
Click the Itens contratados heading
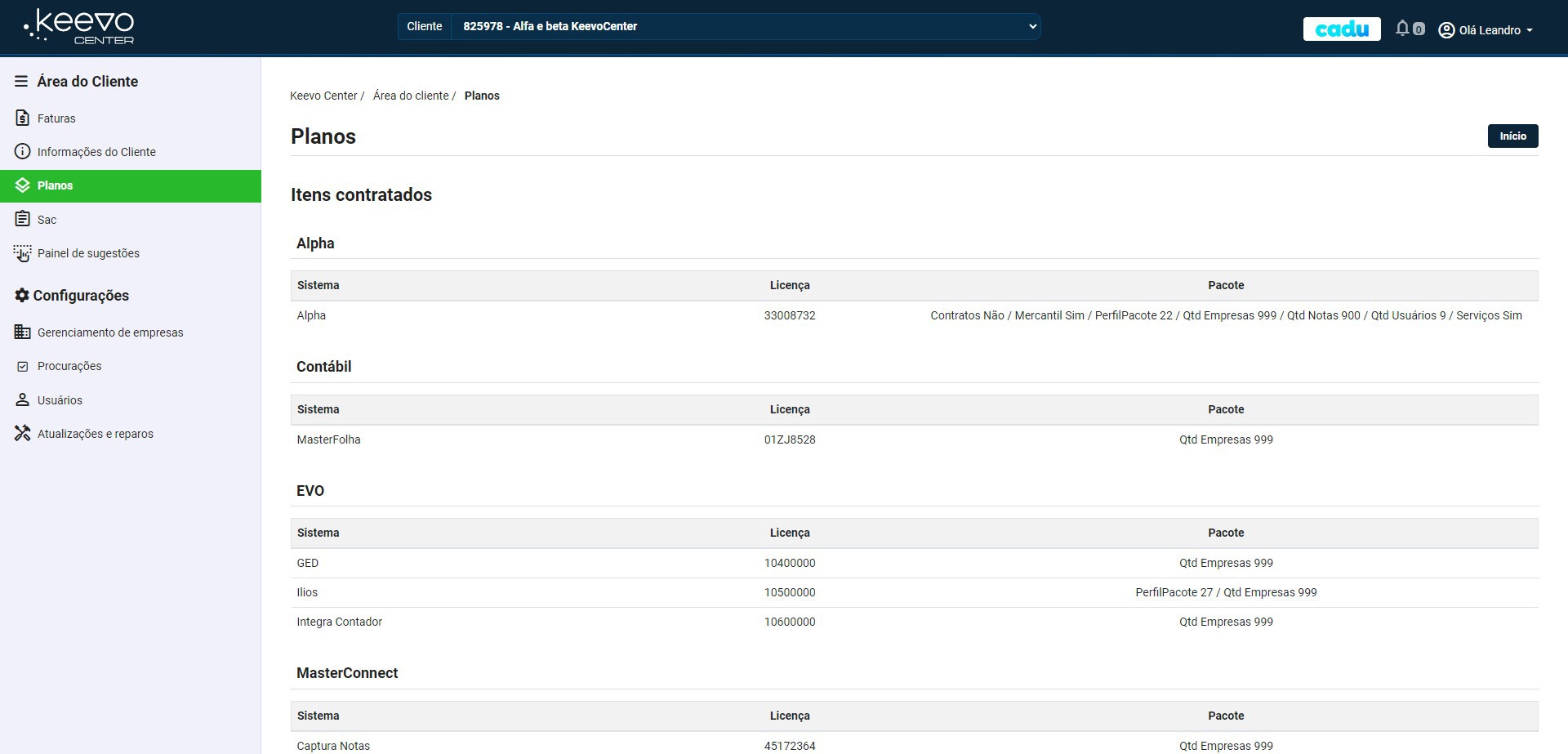(x=361, y=195)
